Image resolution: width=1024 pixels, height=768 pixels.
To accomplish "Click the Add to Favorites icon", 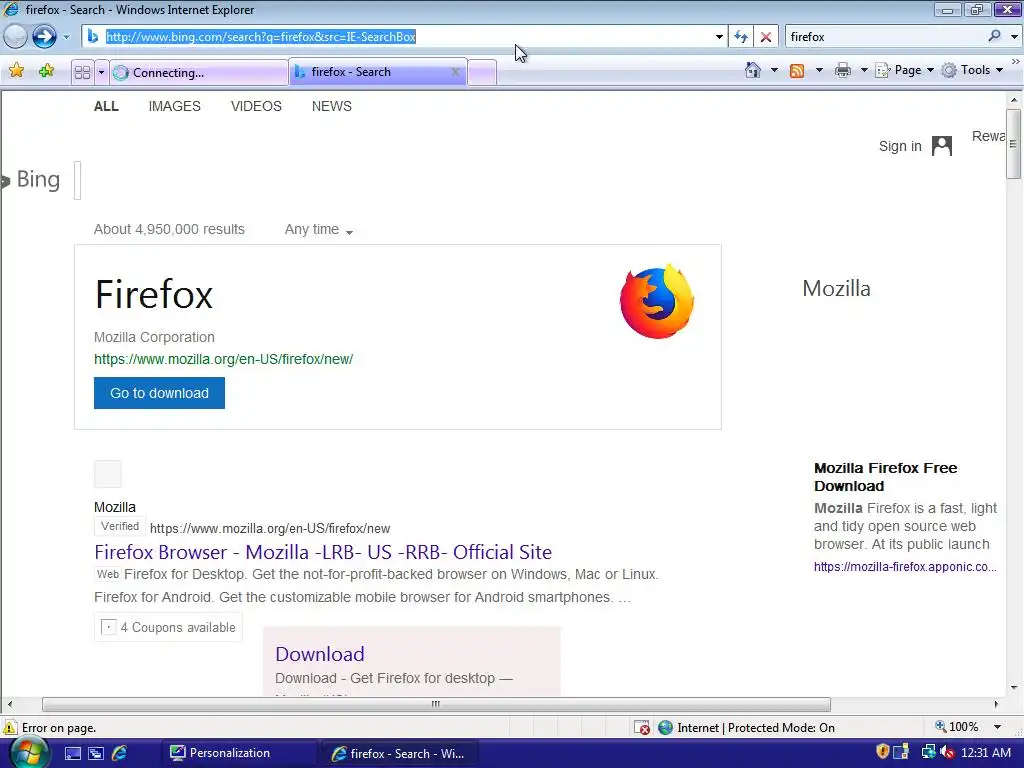I will [x=46, y=71].
